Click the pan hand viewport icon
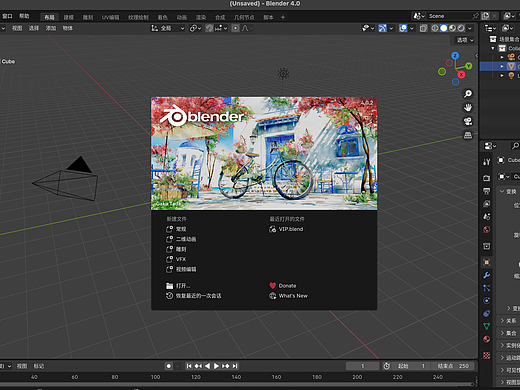 click(x=468, y=107)
